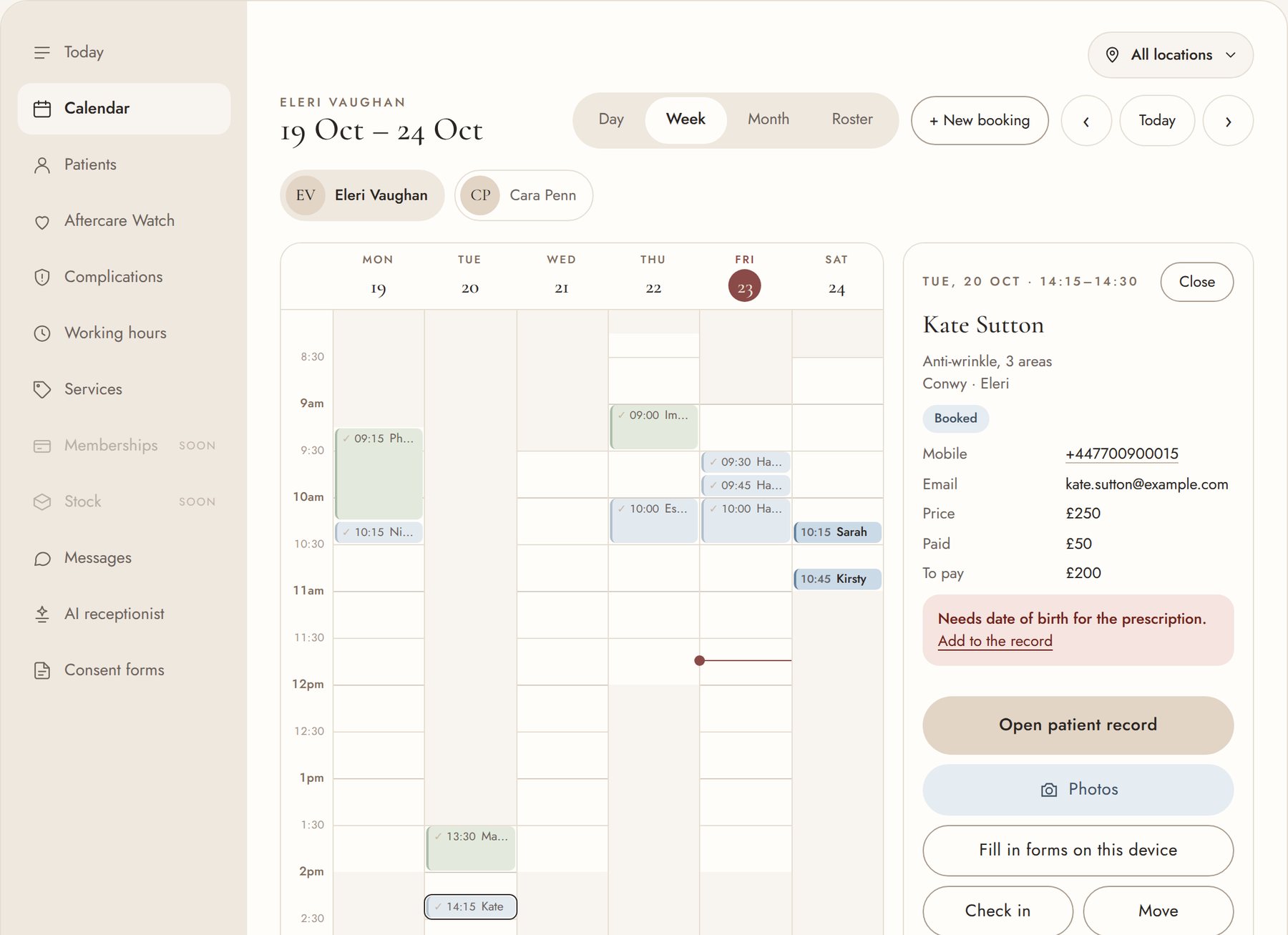This screenshot has width=1288, height=935.
Task: Click the email kate.sutton@example.com
Action: point(1146,484)
